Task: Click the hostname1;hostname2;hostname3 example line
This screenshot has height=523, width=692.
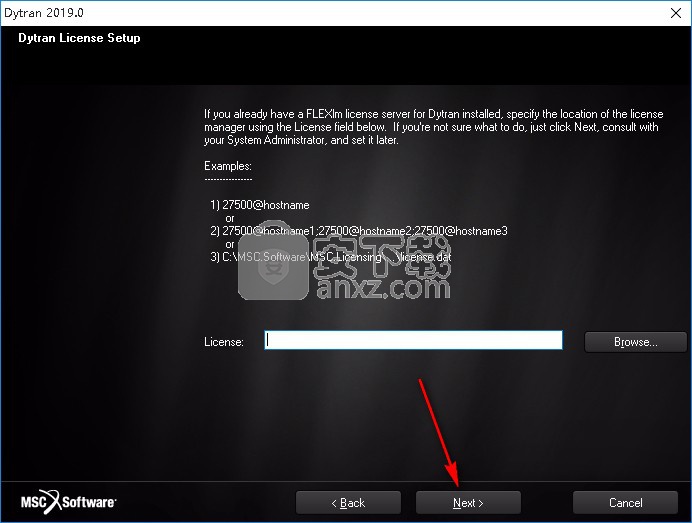Action: (x=359, y=231)
